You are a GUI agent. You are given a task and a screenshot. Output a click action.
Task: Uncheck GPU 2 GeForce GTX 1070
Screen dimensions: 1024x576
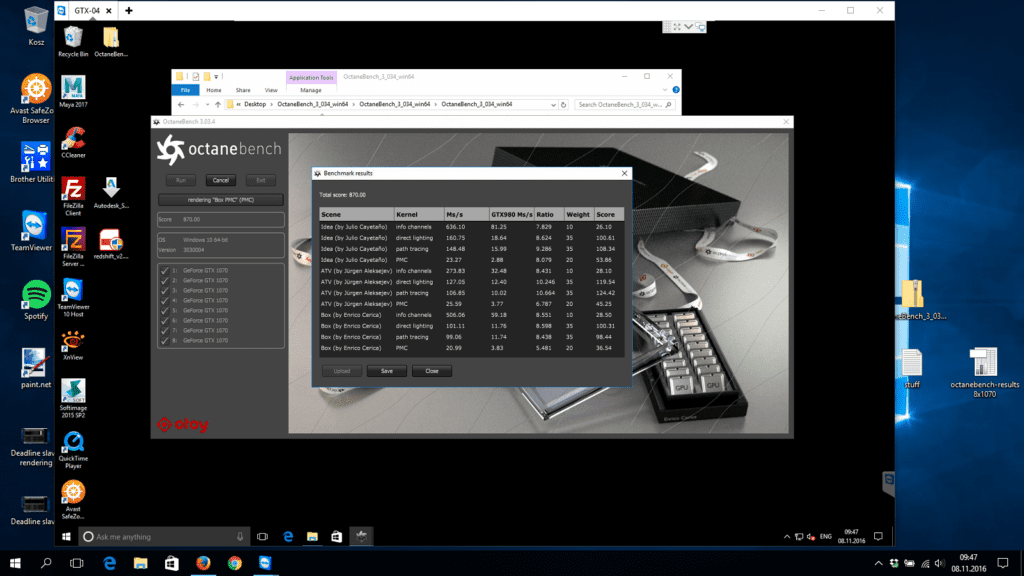click(165, 280)
